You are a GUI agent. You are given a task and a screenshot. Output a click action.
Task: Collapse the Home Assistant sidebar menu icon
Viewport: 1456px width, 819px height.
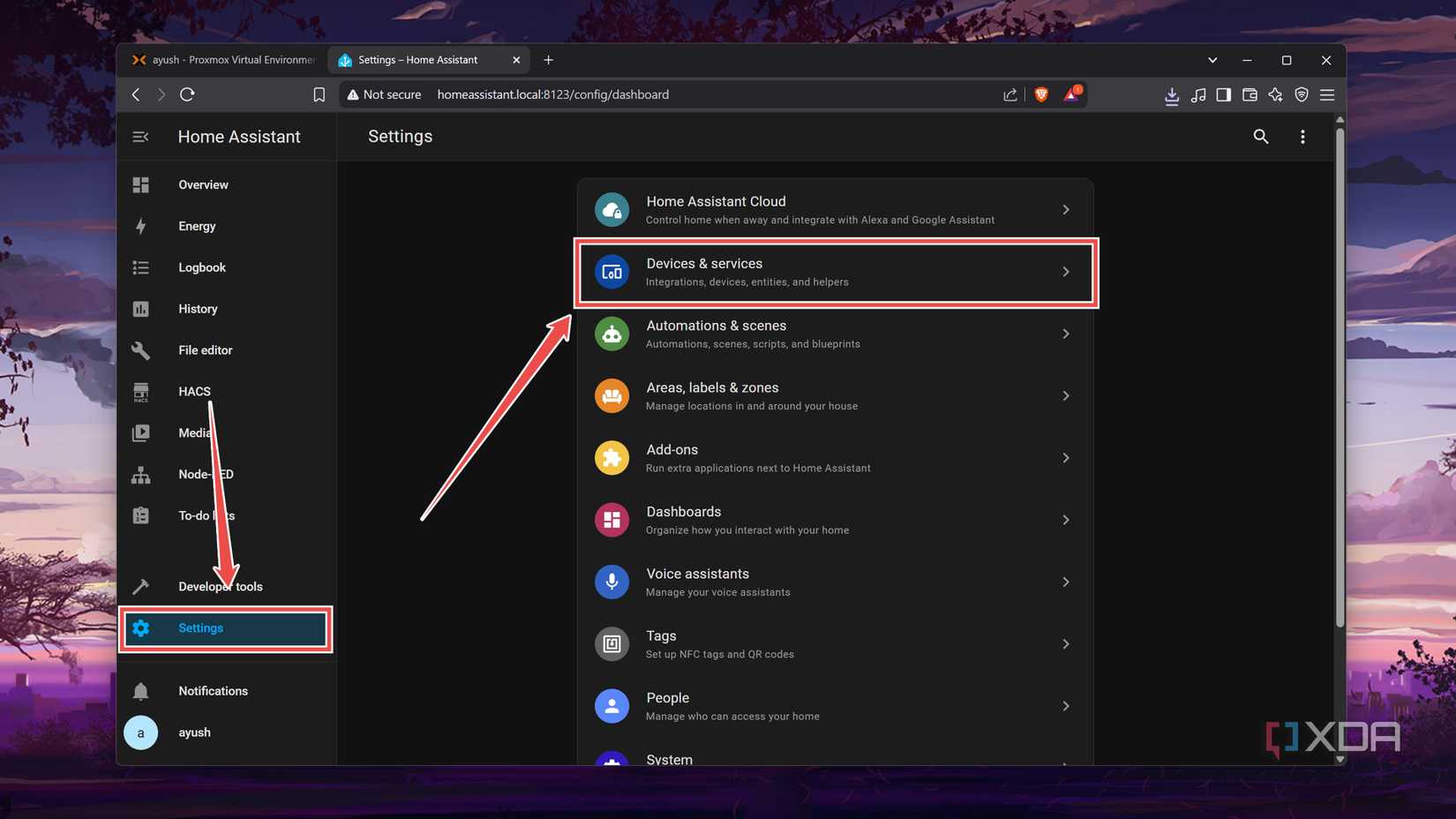[x=140, y=137]
